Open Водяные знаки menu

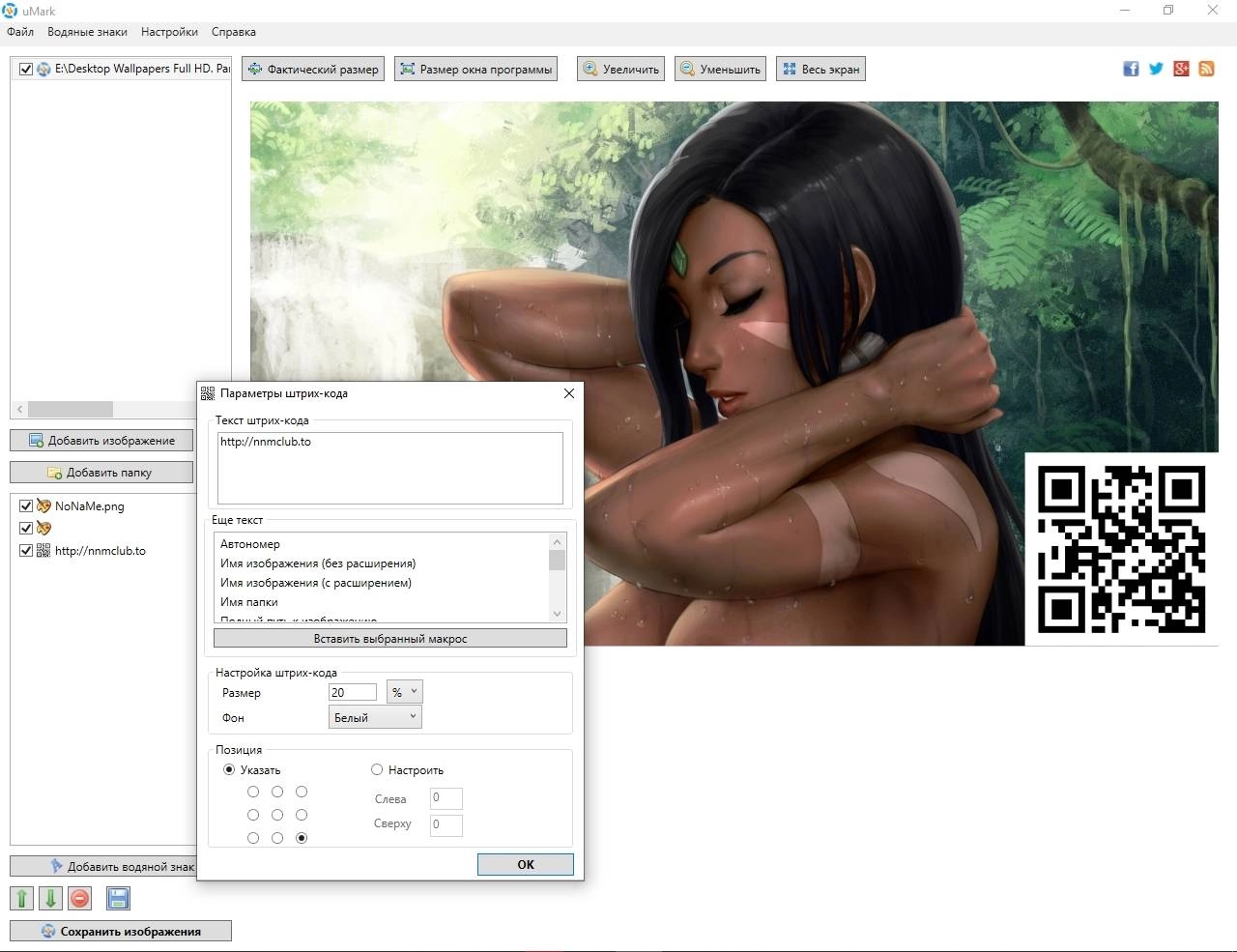pos(87,32)
